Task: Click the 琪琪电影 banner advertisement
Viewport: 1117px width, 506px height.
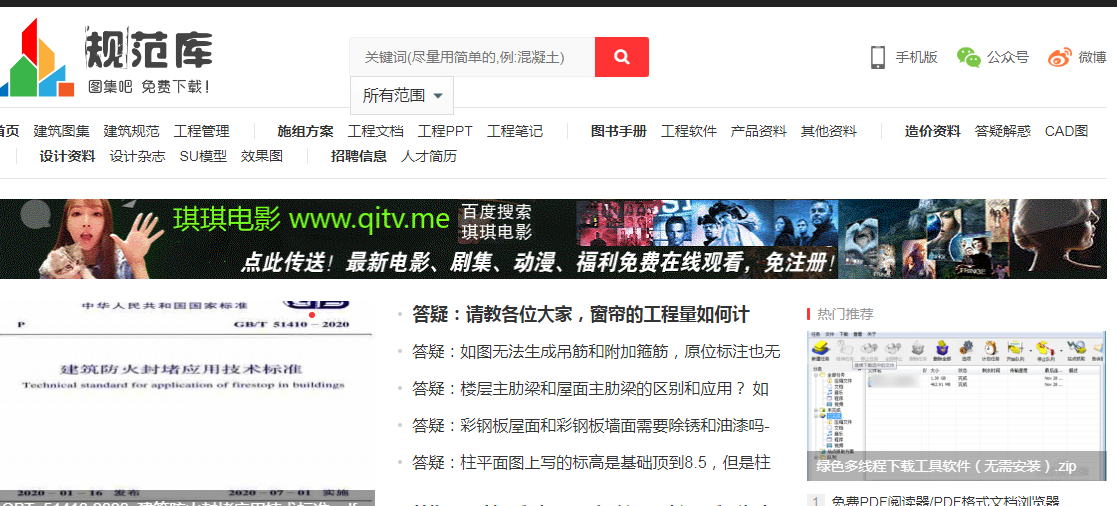Action: point(554,239)
